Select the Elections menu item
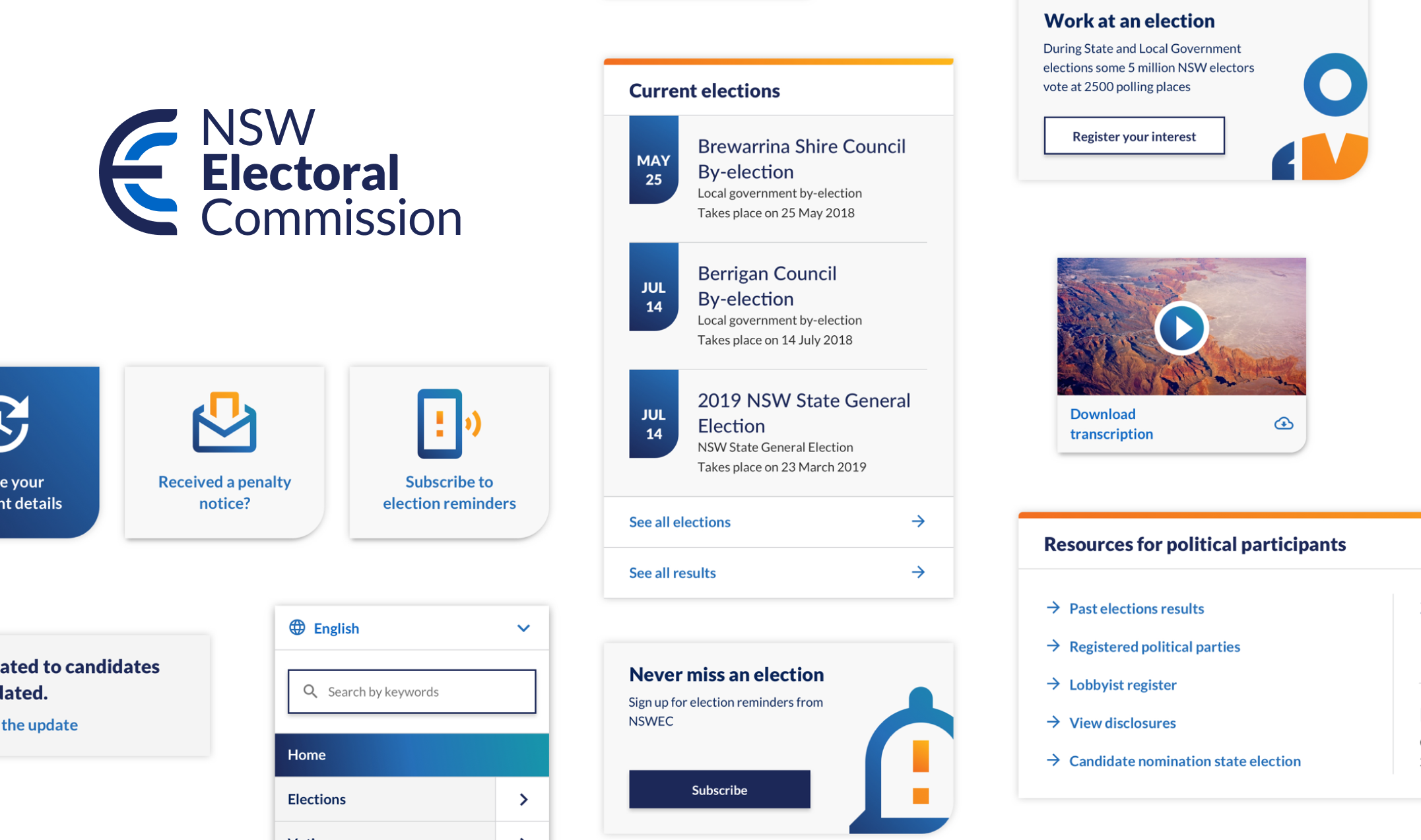The height and width of the screenshot is (840, 1421). (x=385, y=799)
